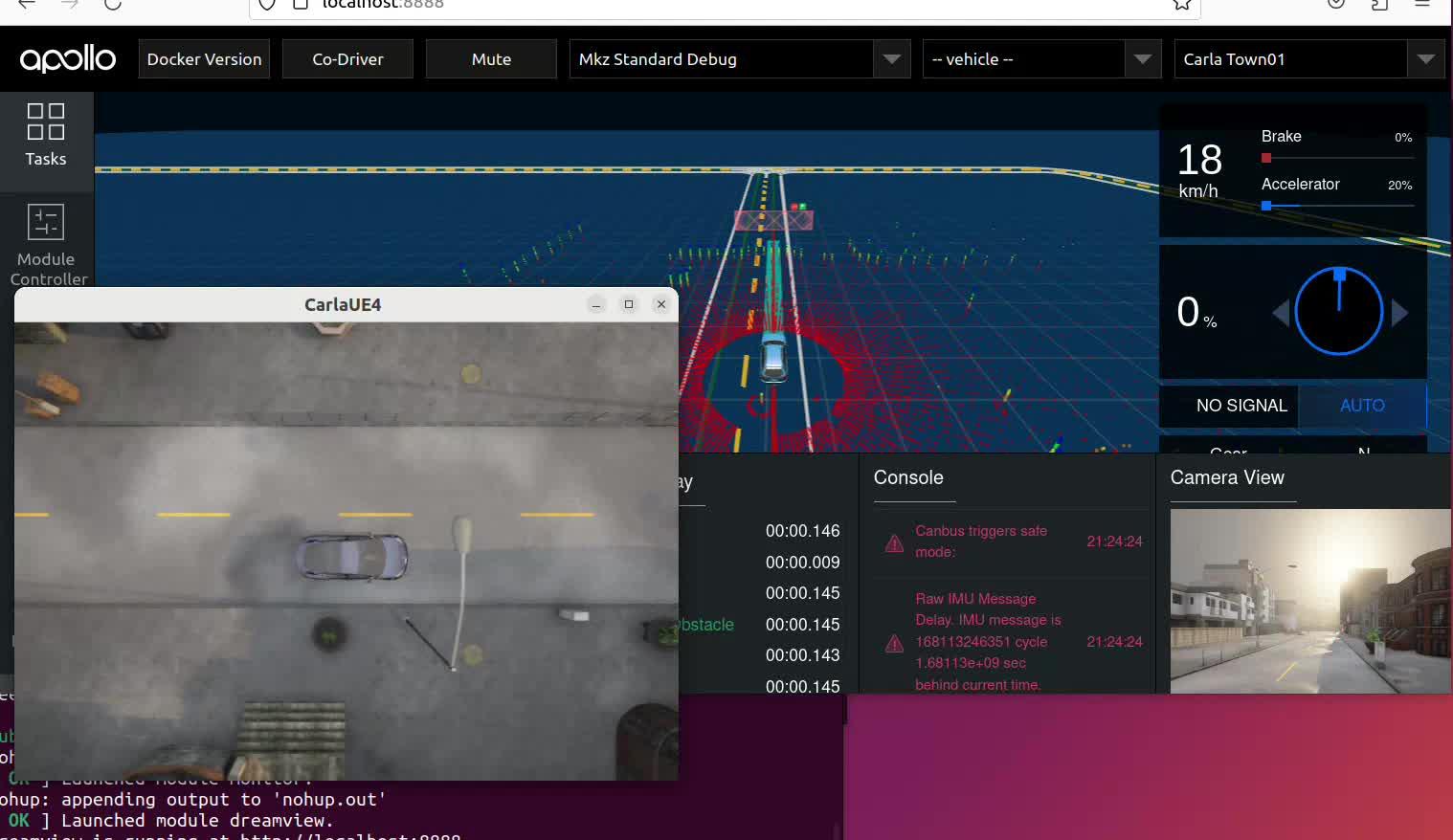This screenshot has height=840, width=1453.
Task: Click the Docker Version button
Action: pos(204,59)
